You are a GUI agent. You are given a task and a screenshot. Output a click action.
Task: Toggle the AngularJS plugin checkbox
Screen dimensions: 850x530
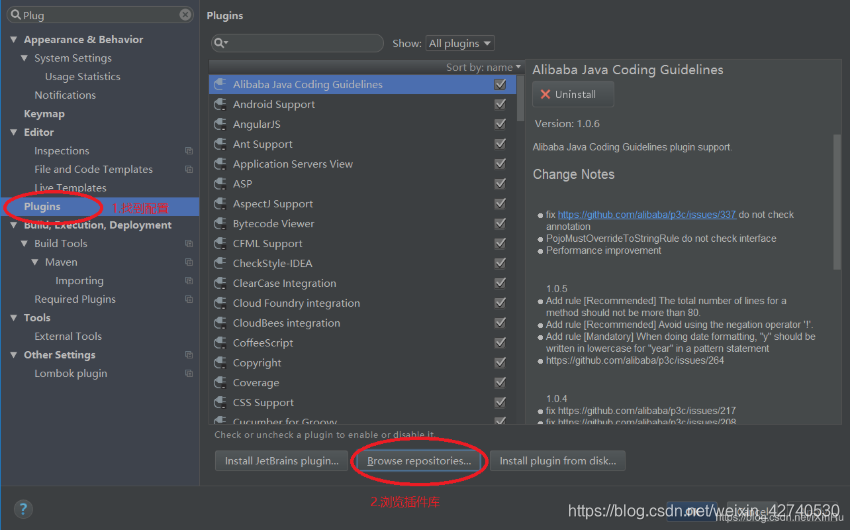tap(500, 124)
